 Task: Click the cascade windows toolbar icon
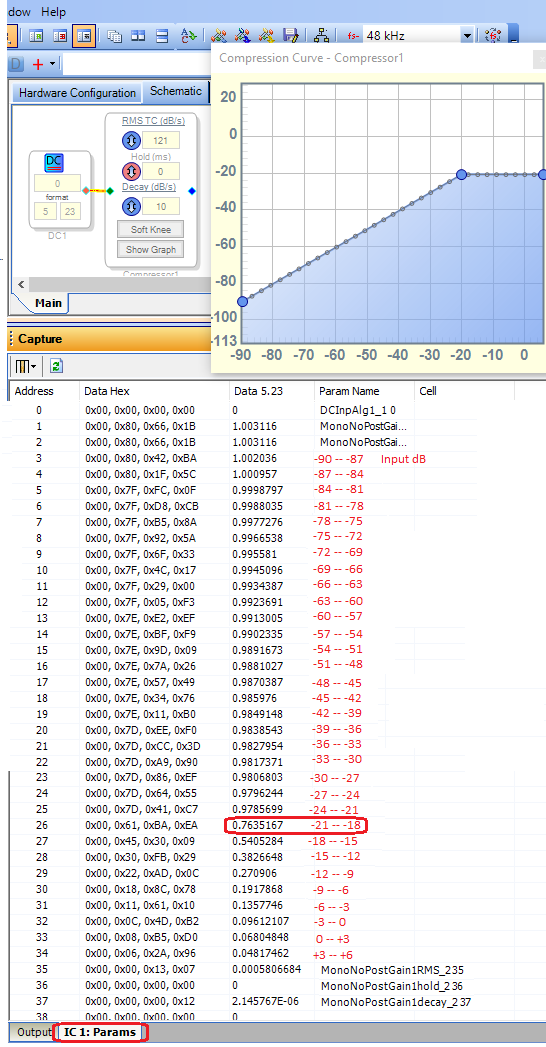coord(115,36)
